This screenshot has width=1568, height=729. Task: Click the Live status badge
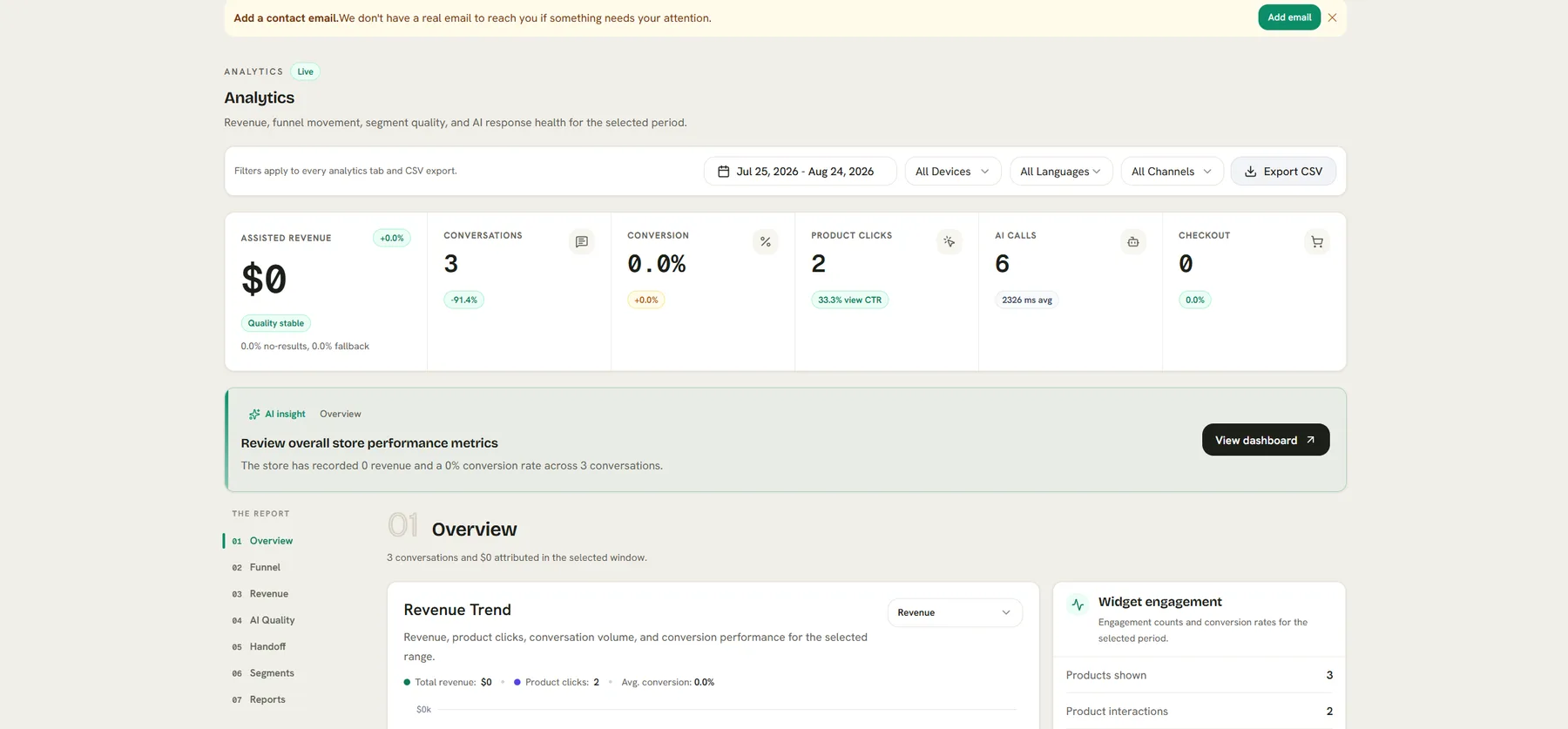305,71
